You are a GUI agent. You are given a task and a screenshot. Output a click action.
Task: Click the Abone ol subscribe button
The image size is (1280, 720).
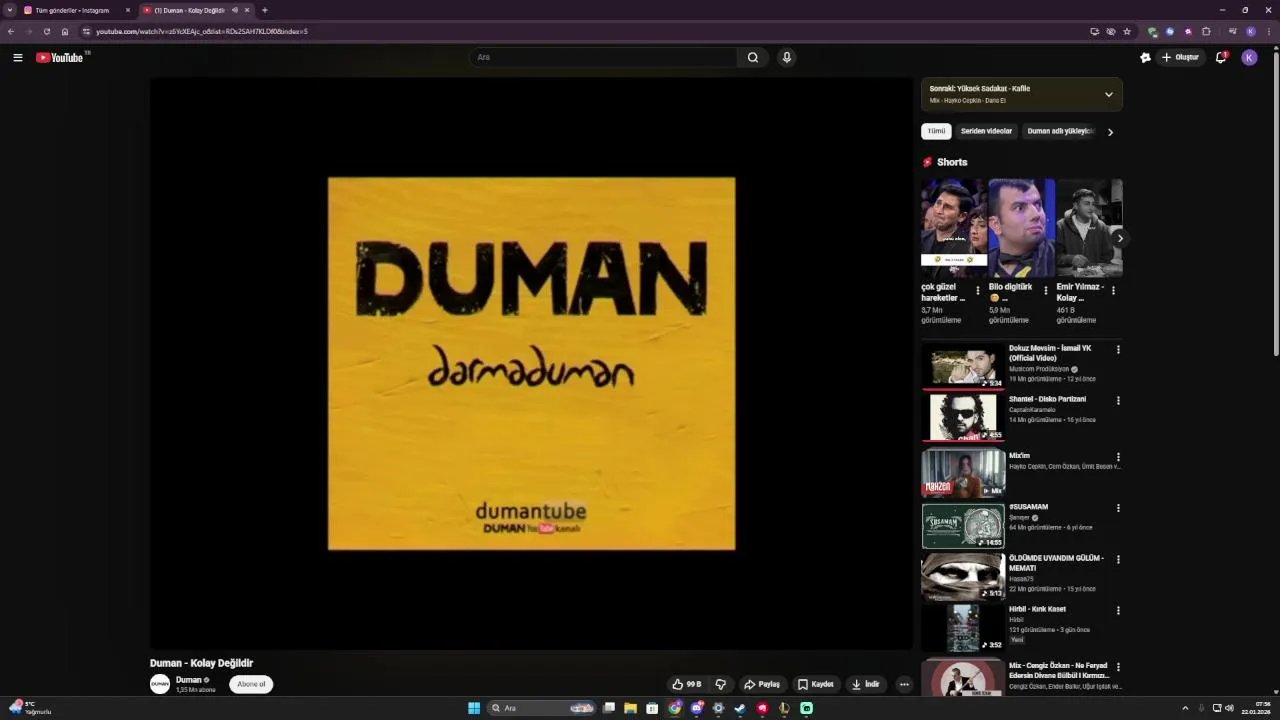251,684
